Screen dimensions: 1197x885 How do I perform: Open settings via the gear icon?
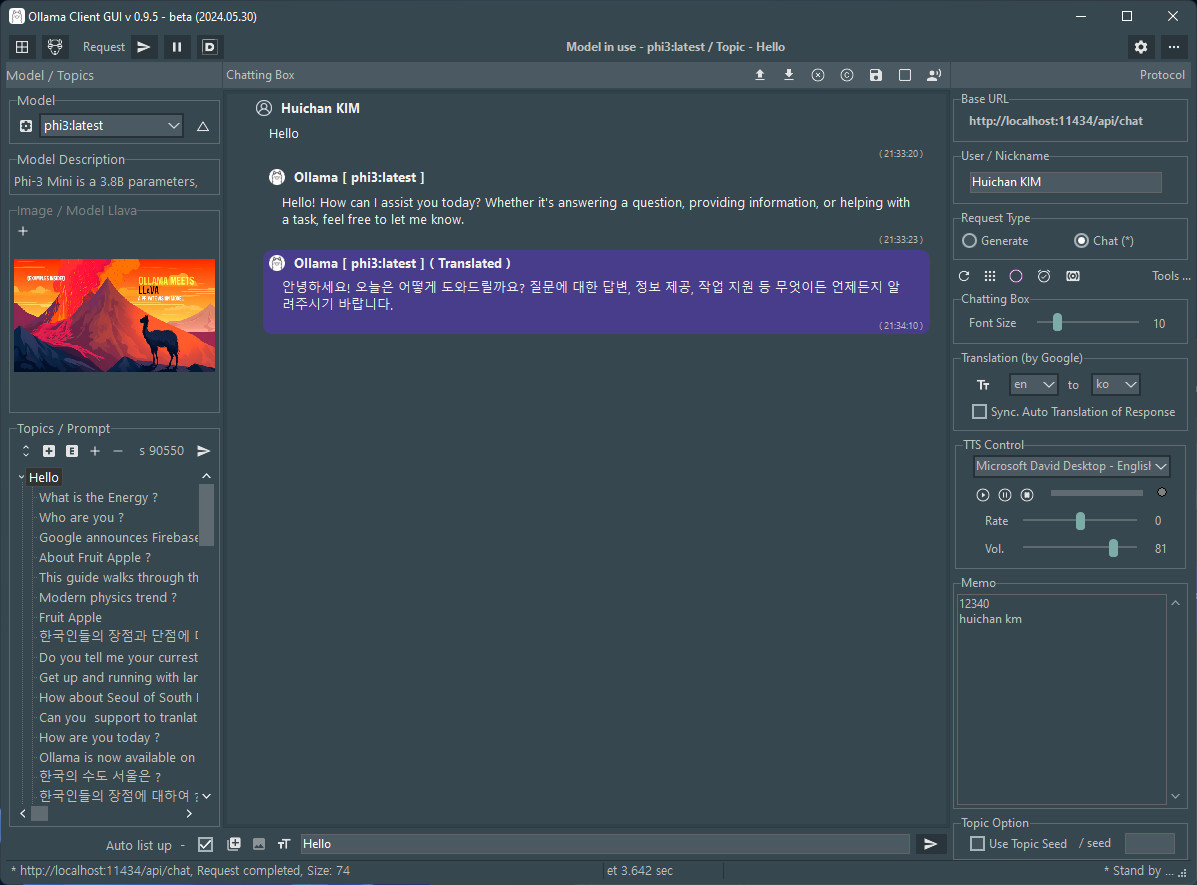click(x=1141, y=47)
